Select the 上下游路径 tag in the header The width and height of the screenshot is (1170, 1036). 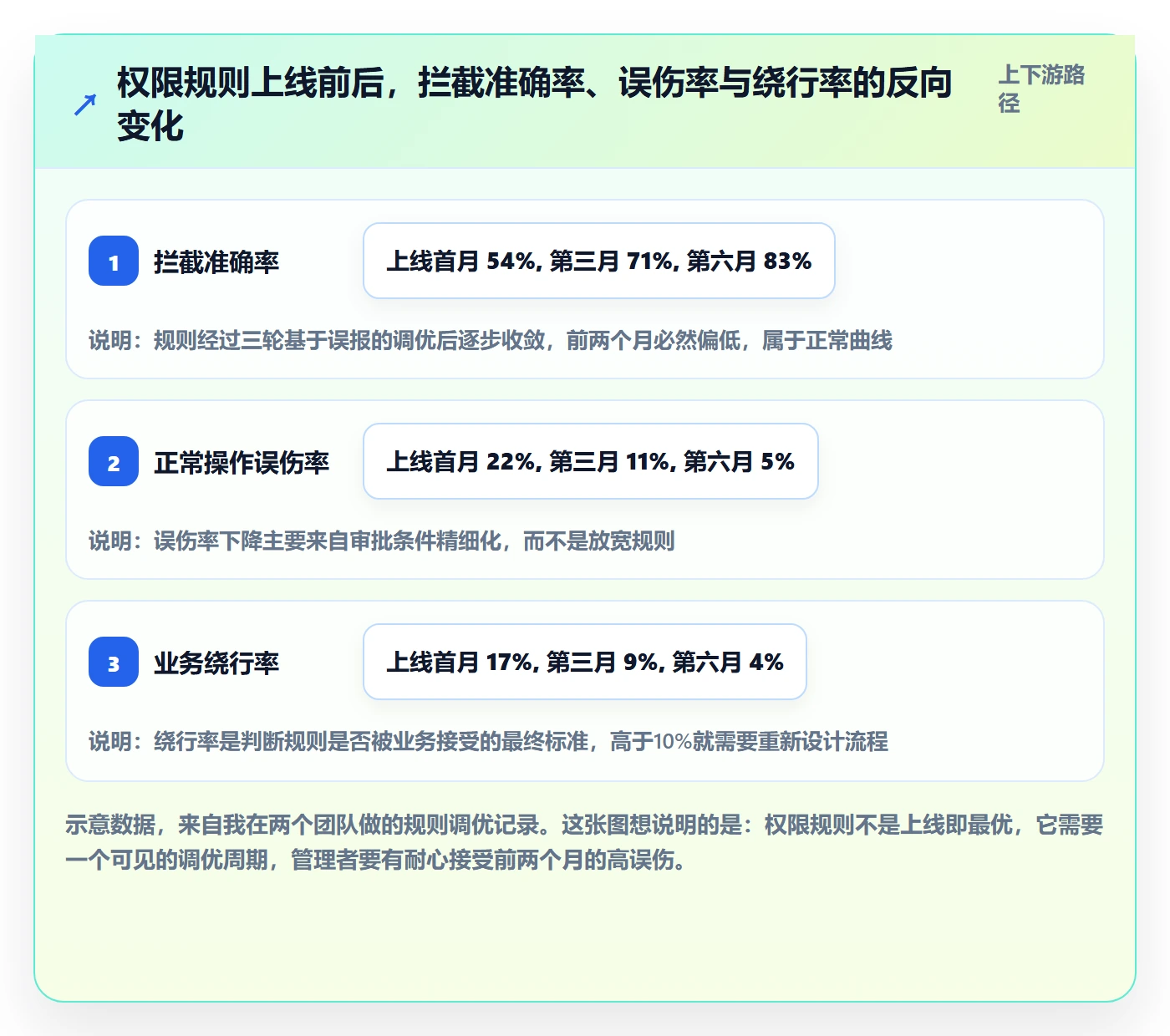pyautogui.click(x=1041, y=89)
